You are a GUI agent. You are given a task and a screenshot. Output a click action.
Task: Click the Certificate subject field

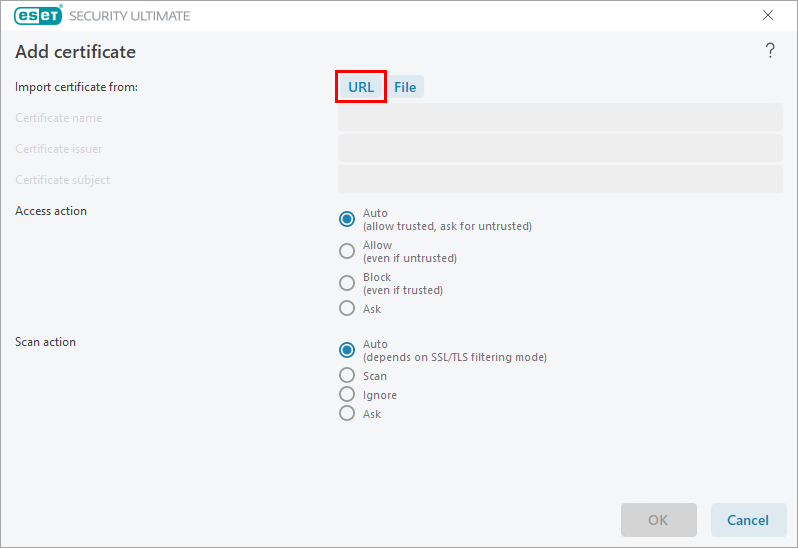point(560,180)
